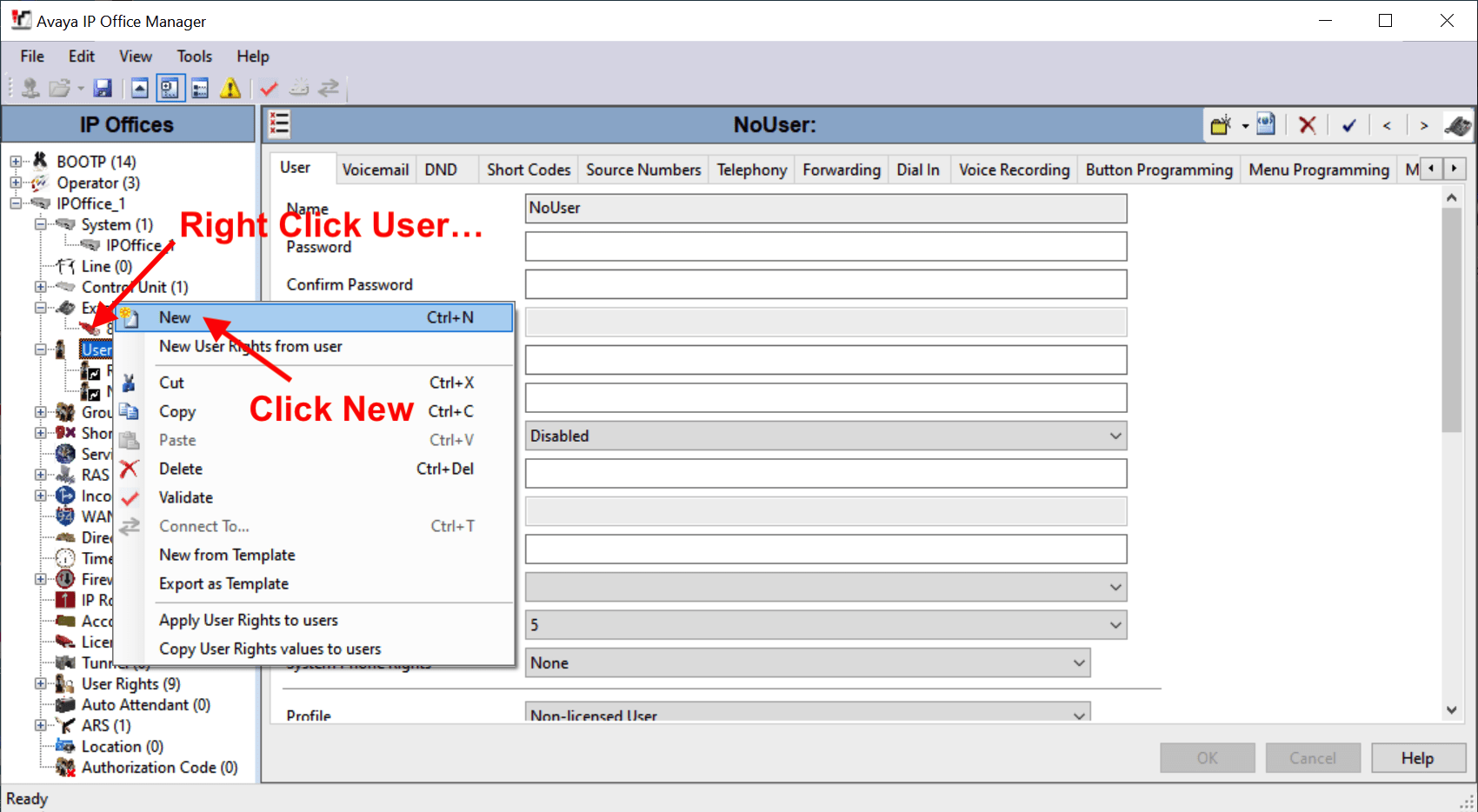Click the details pane list icon beside NoUser
The image size is (1478, 812).
[x=279, y=124]
